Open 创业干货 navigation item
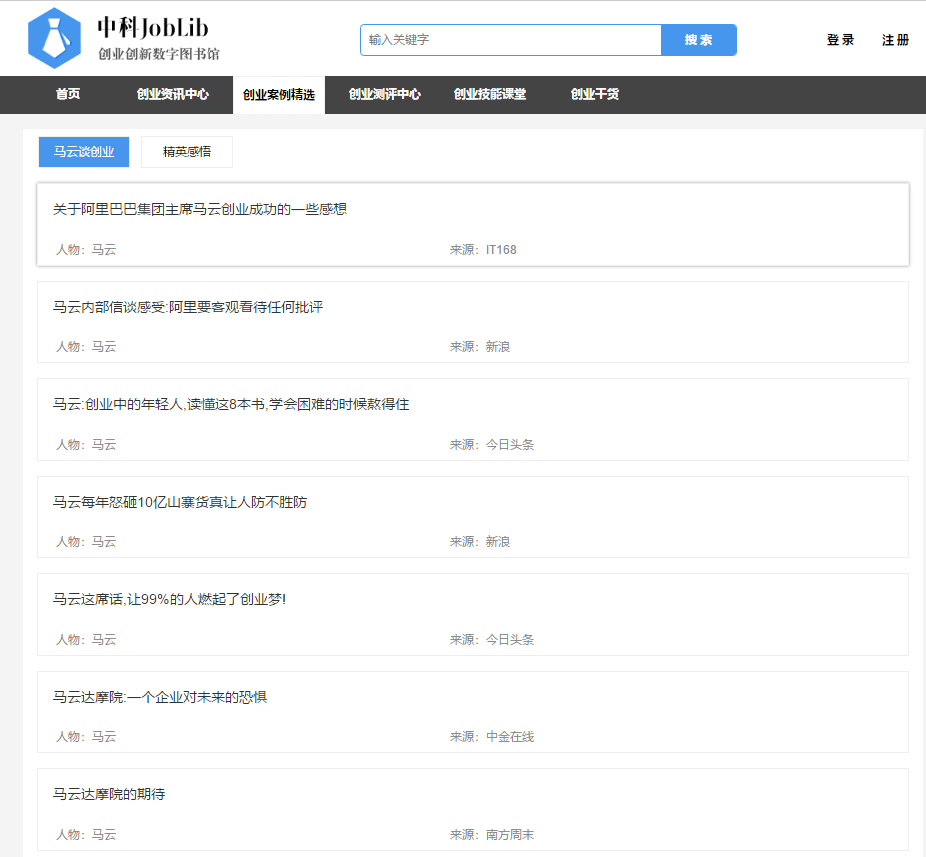The width and height of the screenshot is (926, 857). pos(595,95)
